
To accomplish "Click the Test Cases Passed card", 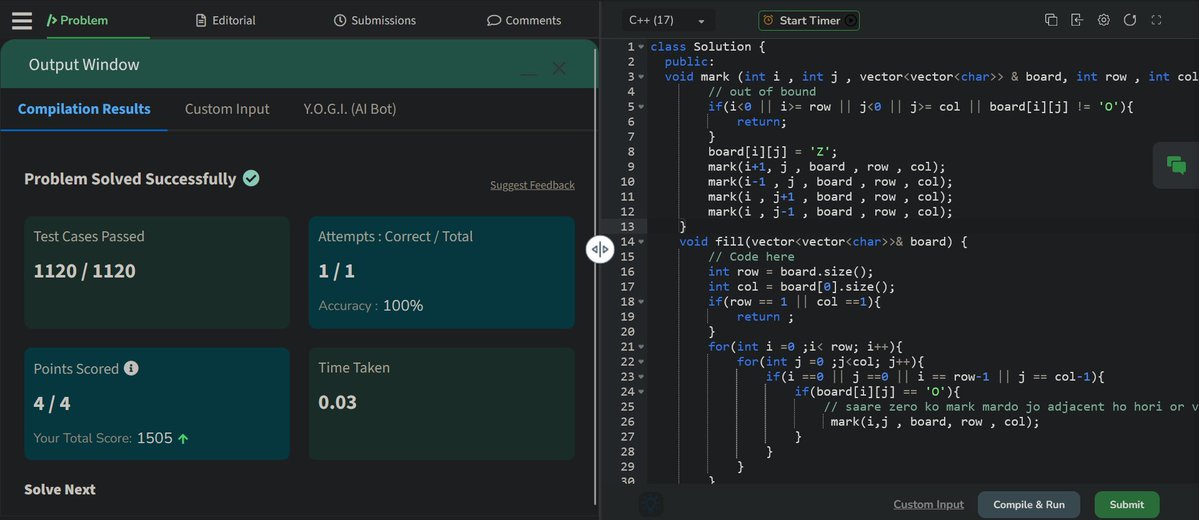I will pyautogui.click(x=157, y=272).
